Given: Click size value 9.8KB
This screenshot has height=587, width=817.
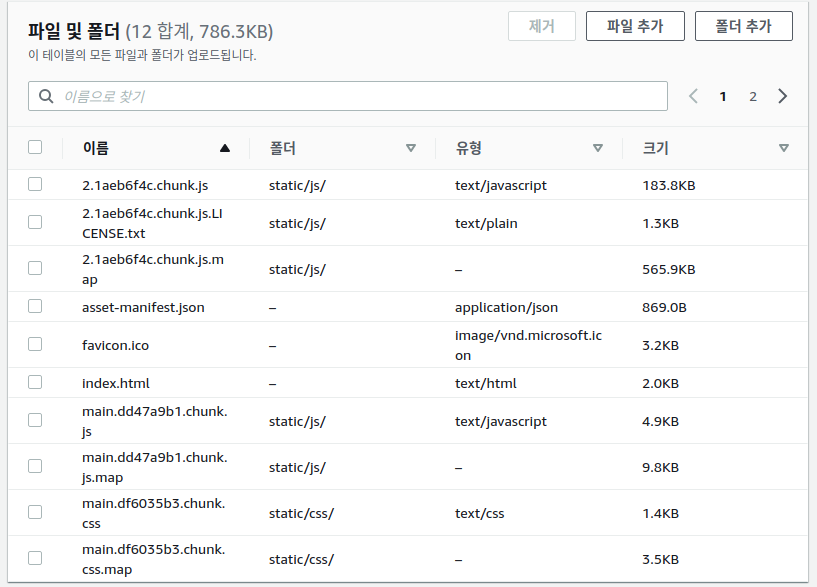Looking at the screenshot, I should click(660, 467).
